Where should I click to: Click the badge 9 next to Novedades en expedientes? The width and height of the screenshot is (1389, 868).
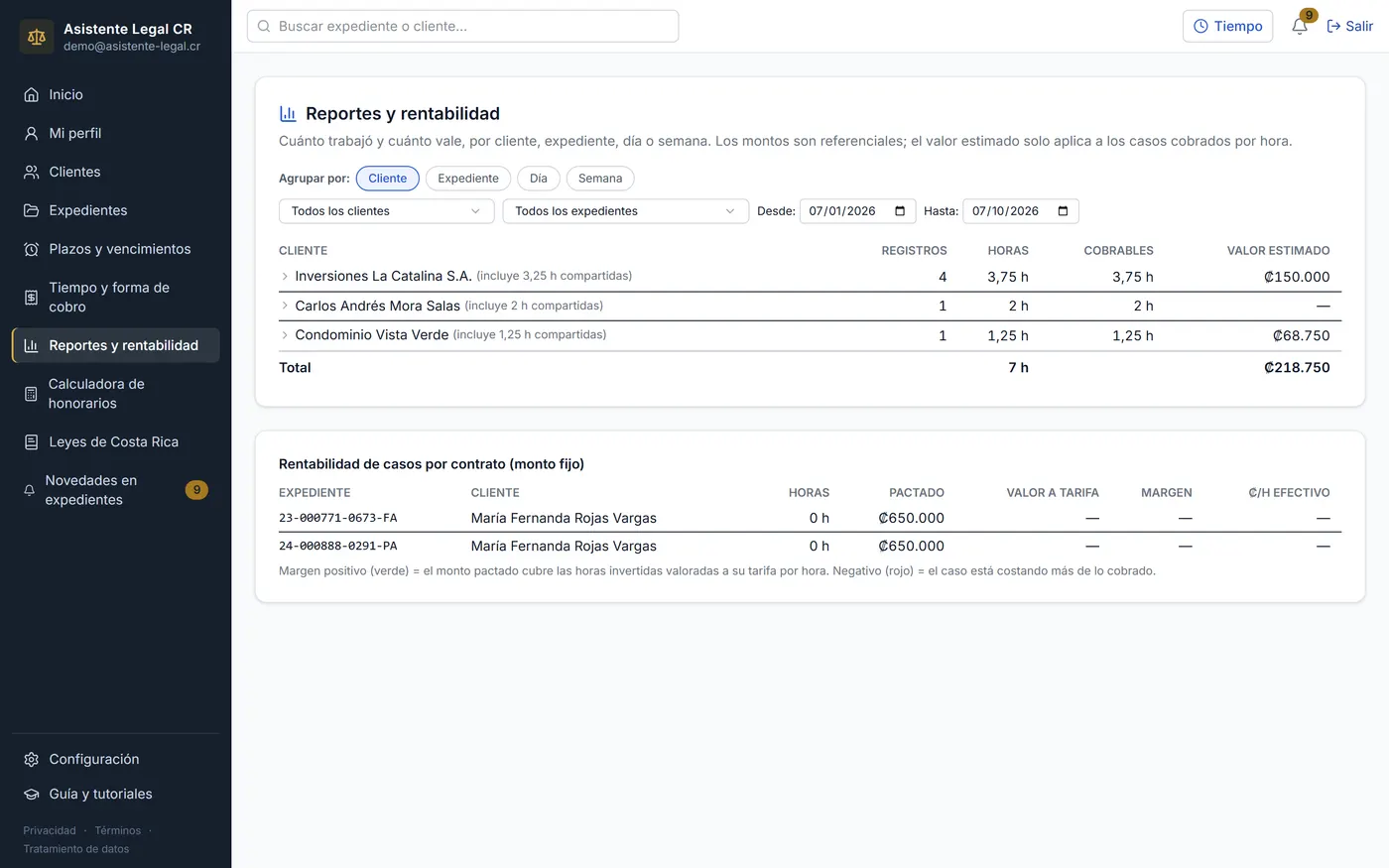pos(196,490)
